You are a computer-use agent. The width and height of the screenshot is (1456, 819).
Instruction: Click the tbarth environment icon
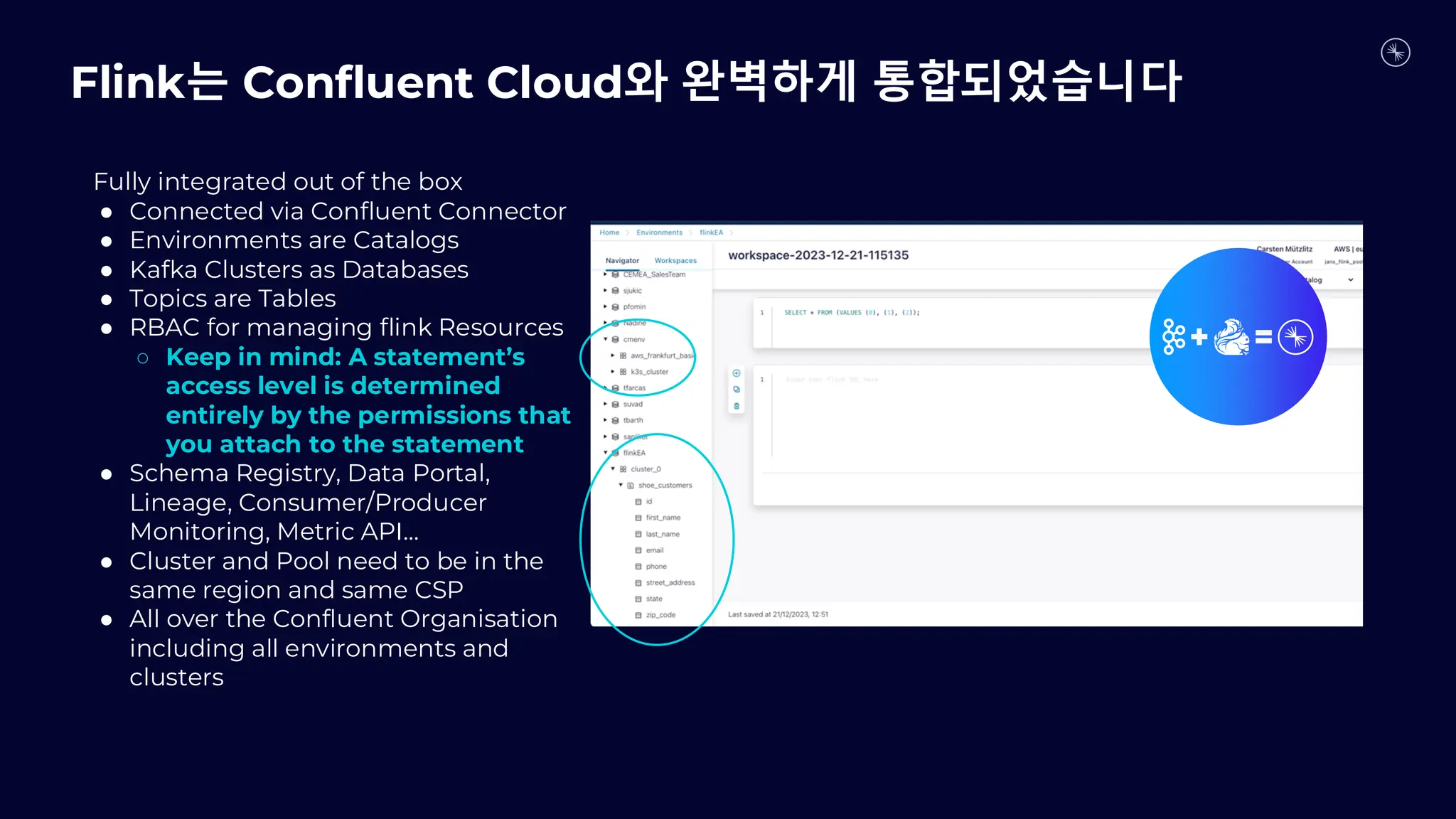[616, 420]
